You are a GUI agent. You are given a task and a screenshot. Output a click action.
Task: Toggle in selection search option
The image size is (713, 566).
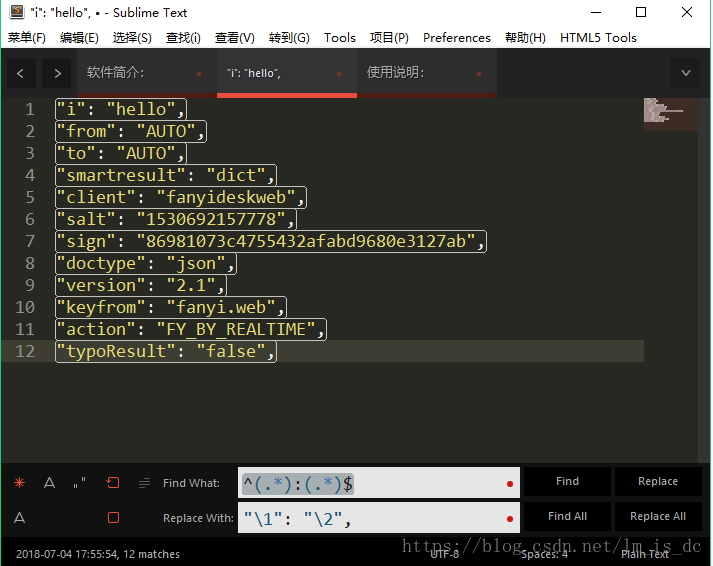(x=144, y=482)
